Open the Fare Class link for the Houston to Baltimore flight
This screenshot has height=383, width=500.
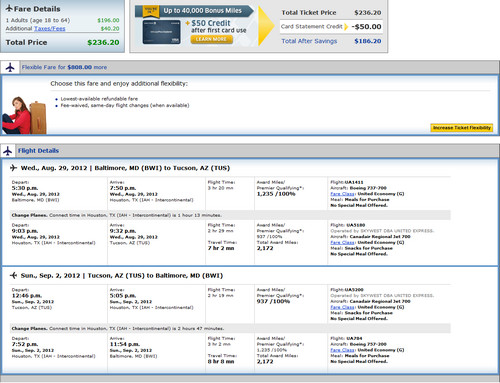click(x=342, y=350)
